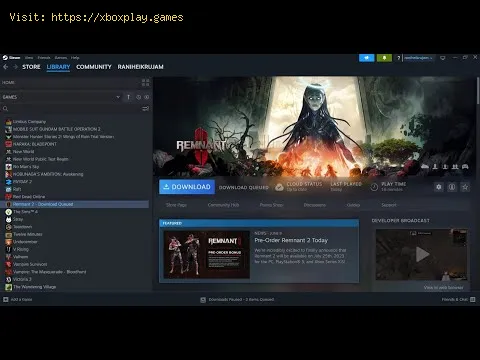Open the View menu
Image resolution: width=480 pixels, height=360 pixels.
[x=29, y=58]
